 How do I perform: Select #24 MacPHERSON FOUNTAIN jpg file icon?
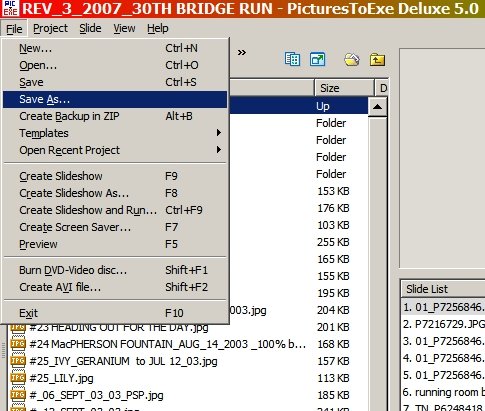coord(18,344)
